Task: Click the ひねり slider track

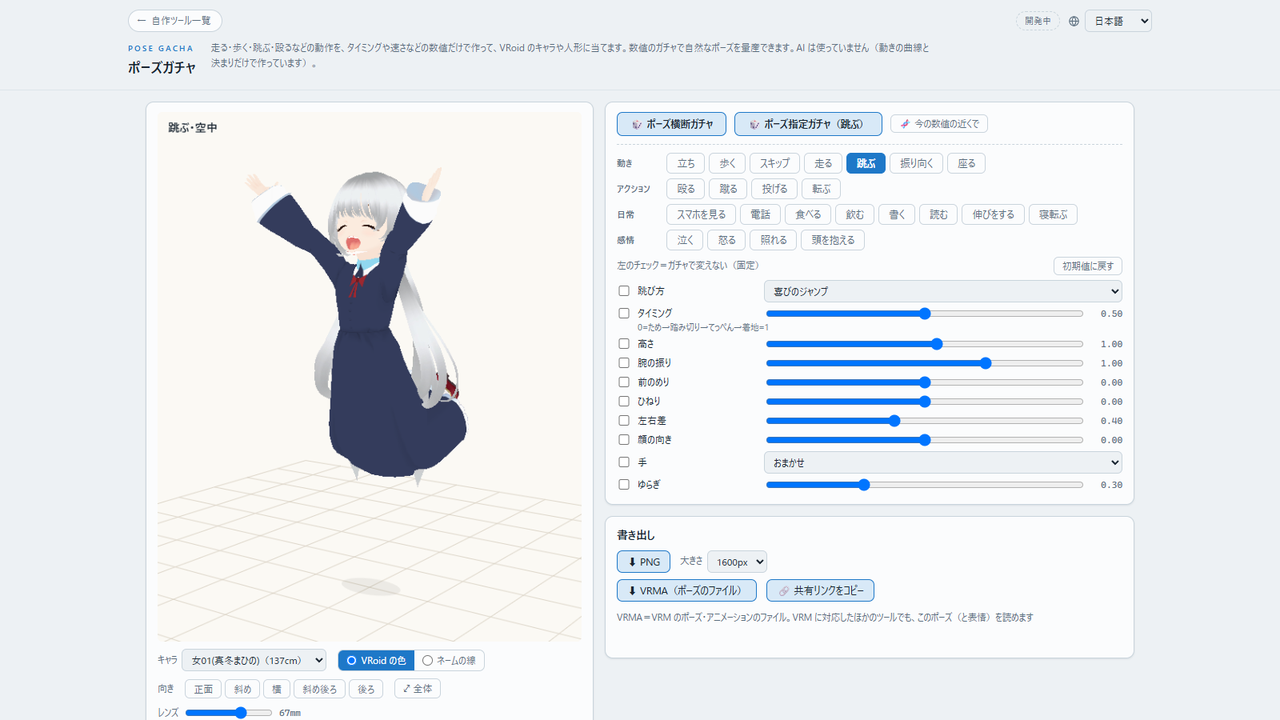Action: click(925, 402)
